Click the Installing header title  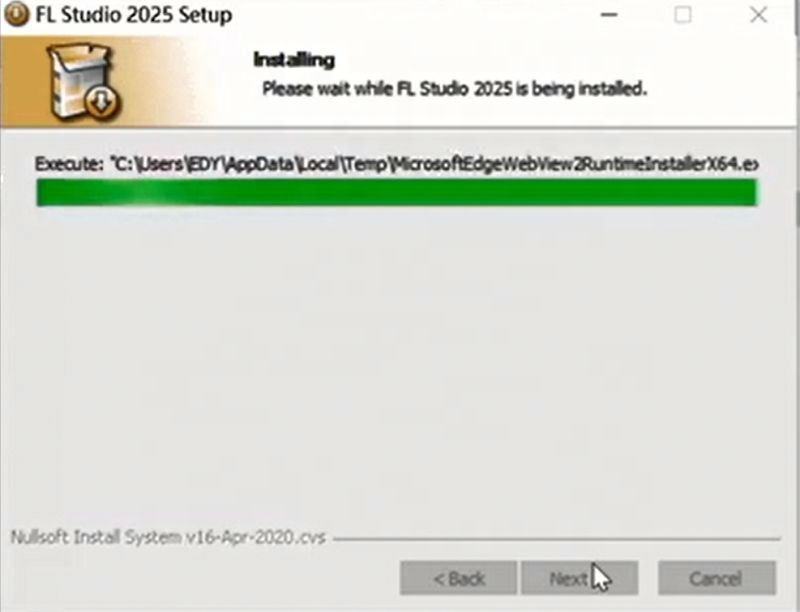[x=294, y=60]
